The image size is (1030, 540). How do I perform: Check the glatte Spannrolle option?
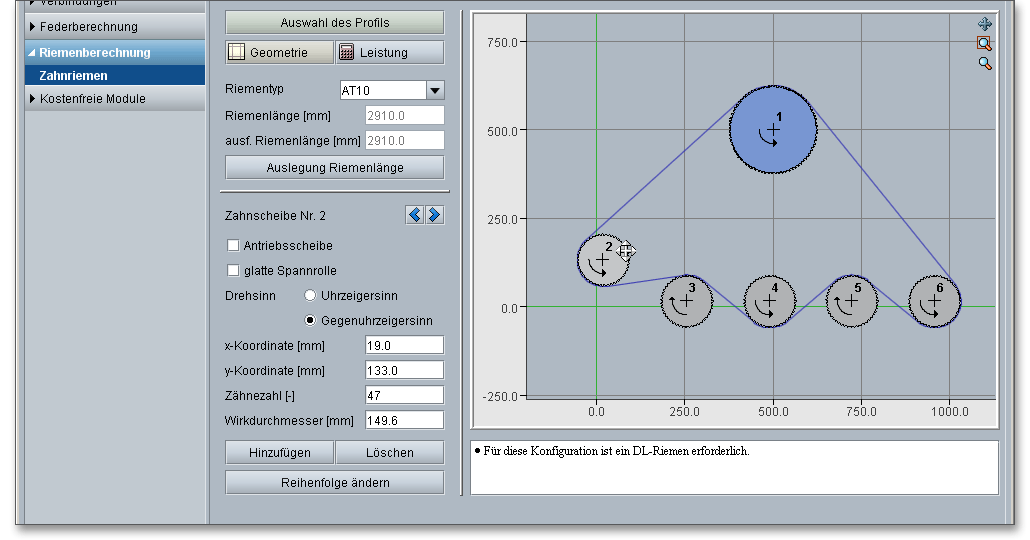pyautogui.click(x=233, y=270)
